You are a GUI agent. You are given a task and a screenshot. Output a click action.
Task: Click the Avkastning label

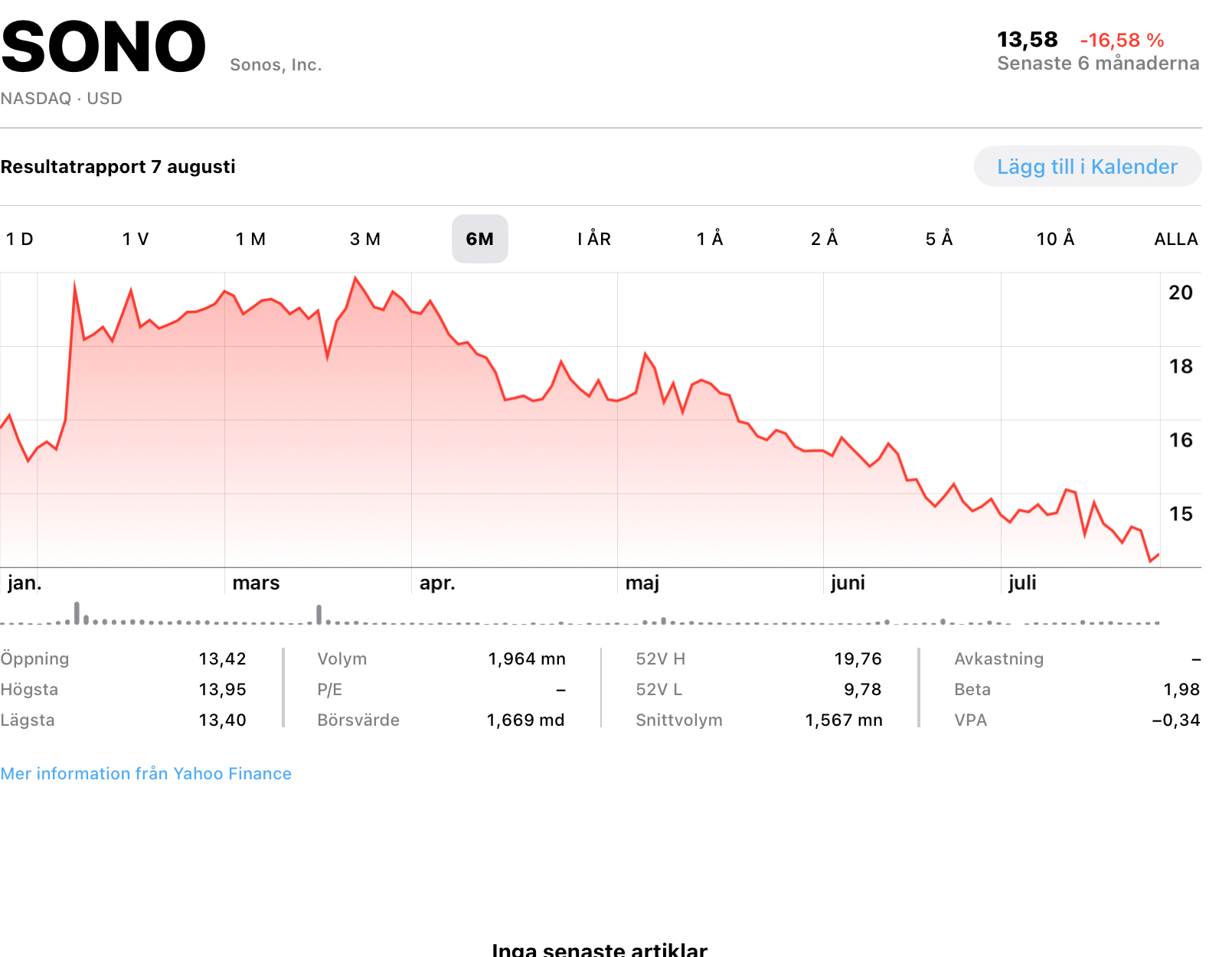coord(998,658)
